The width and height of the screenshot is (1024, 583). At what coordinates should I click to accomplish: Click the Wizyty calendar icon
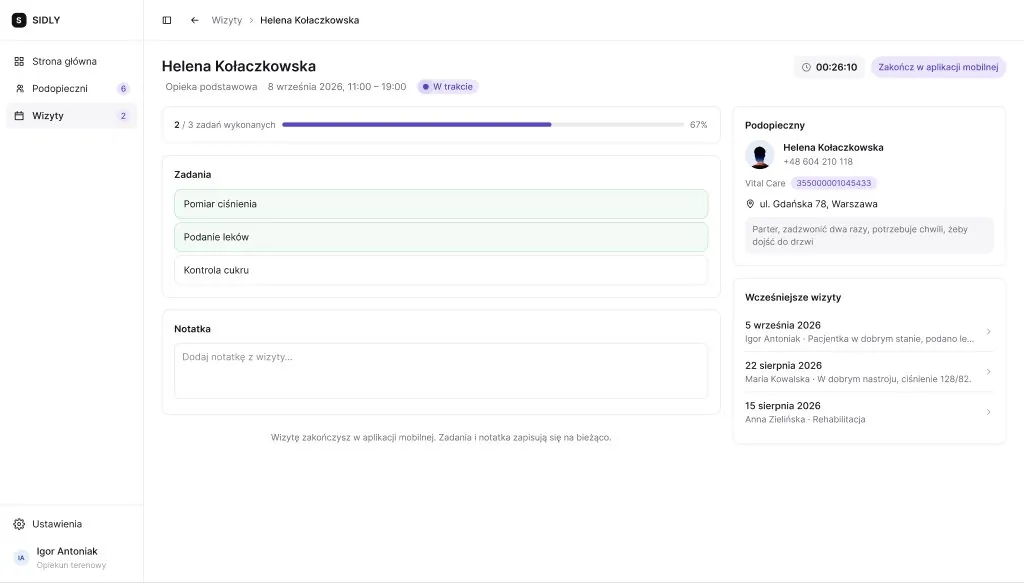tap(19, 116)
